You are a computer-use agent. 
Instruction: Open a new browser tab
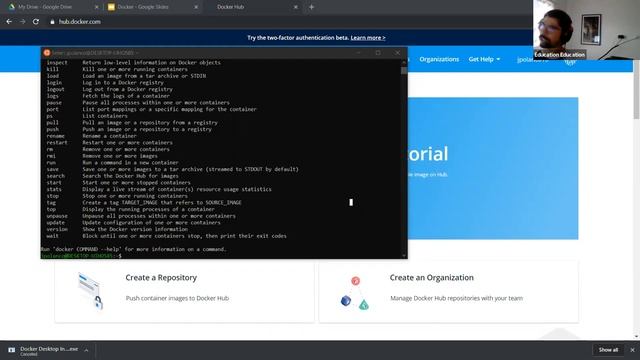(311, 7)
